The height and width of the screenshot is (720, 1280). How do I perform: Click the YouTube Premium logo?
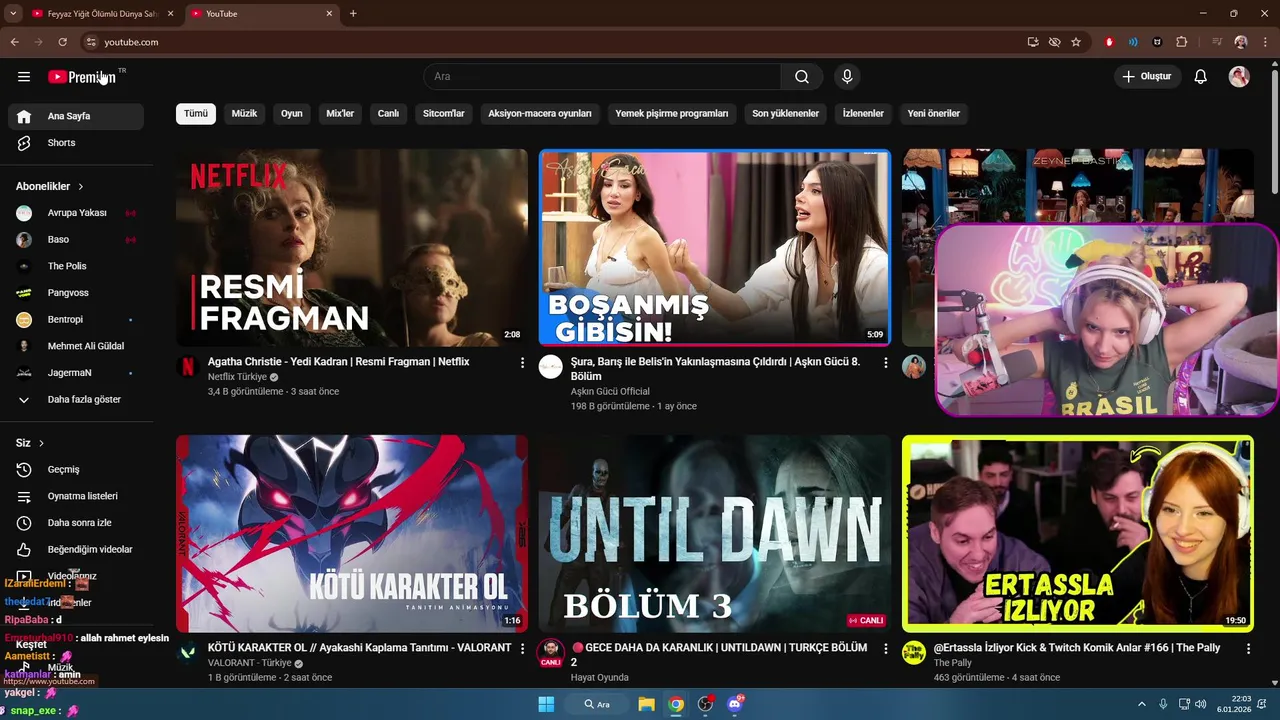click(82, 77)
